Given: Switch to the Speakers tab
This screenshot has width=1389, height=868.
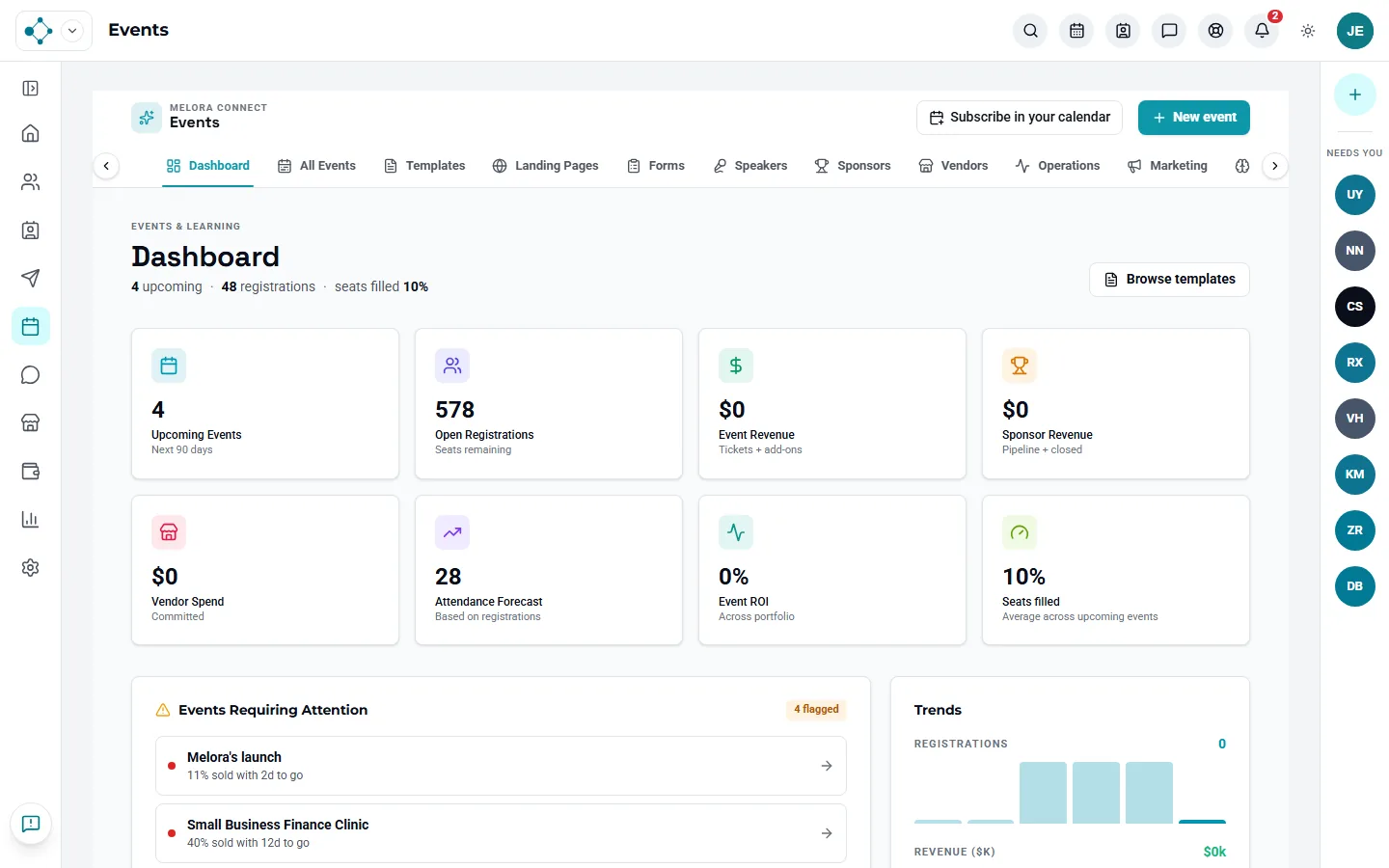Looking at the screenshot, I should tap(750, 166).
